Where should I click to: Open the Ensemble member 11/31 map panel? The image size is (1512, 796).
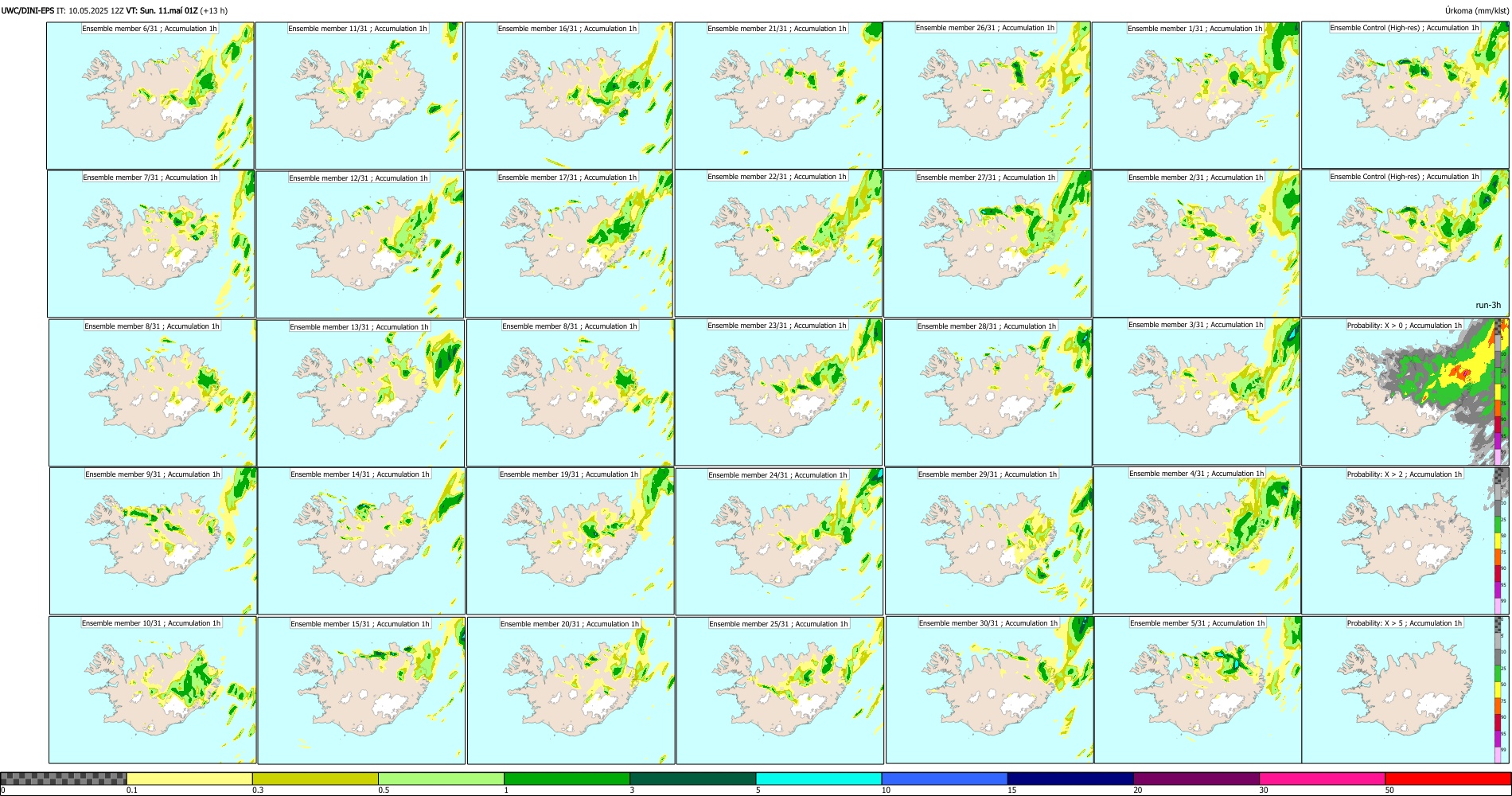pyautogui.click(x=359, y=96)
